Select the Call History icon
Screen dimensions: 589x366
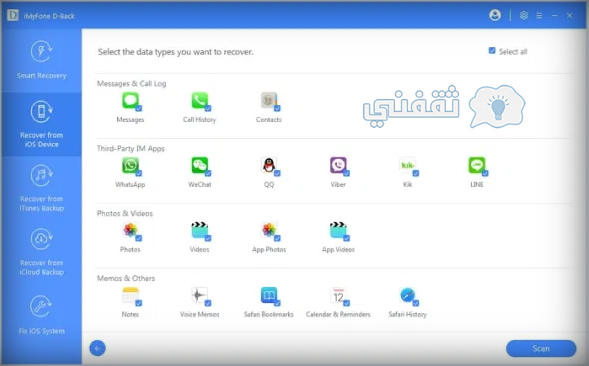(199, 101)
